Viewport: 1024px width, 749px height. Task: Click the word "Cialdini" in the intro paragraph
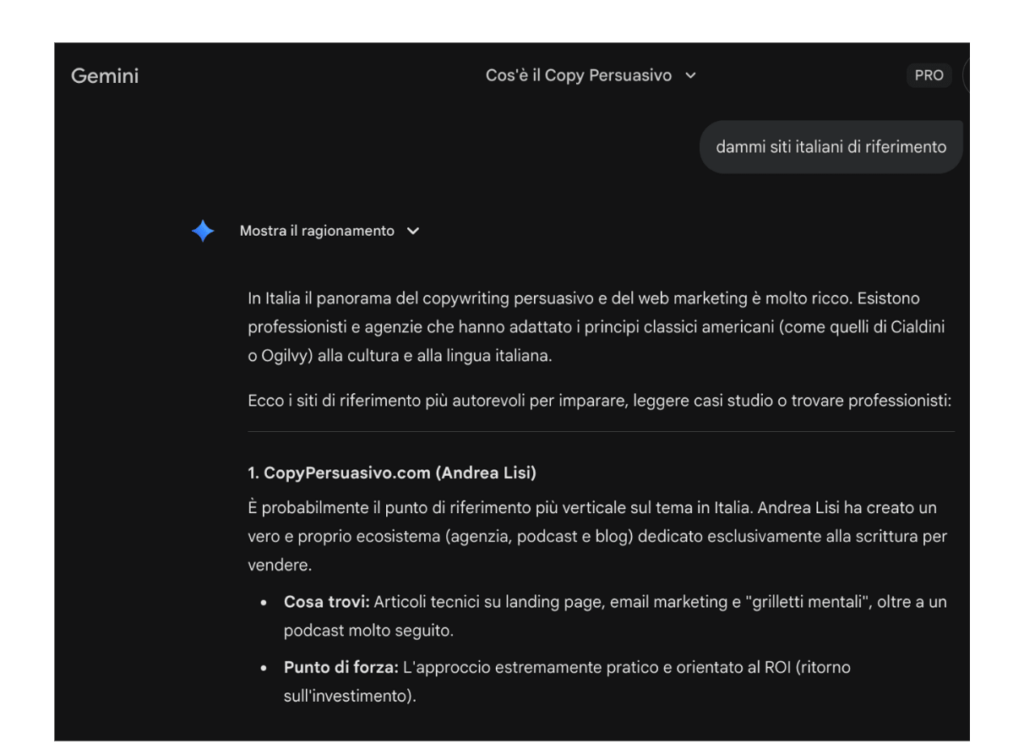tap(919, 328)
